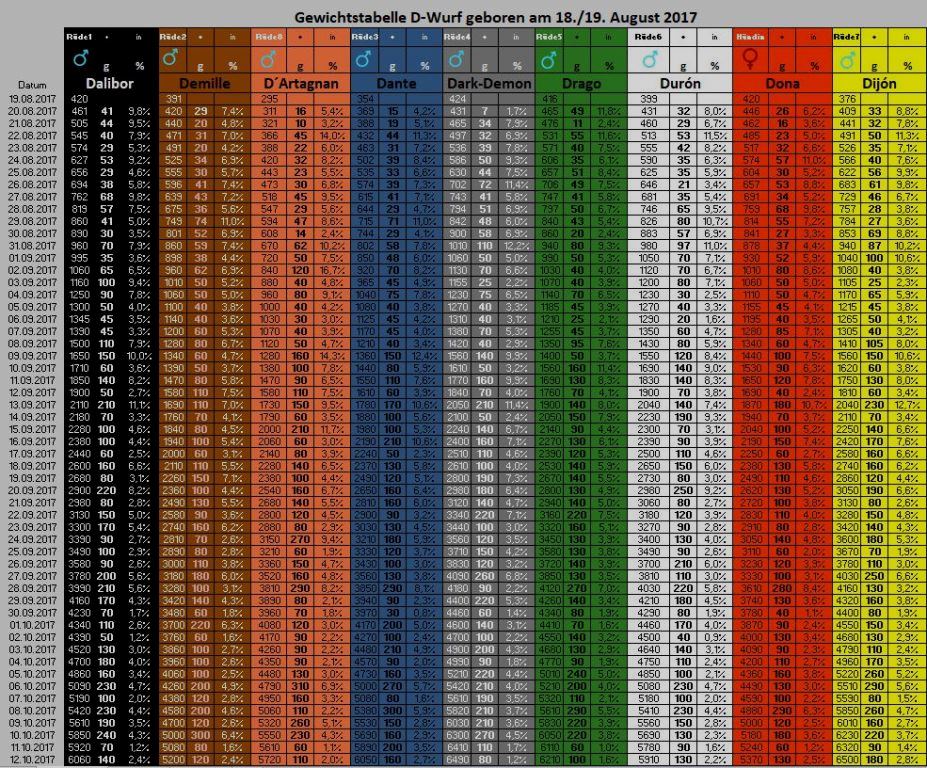Click the 'Durón' name header
Screen dimensions: 927x768
pos(680,83)
